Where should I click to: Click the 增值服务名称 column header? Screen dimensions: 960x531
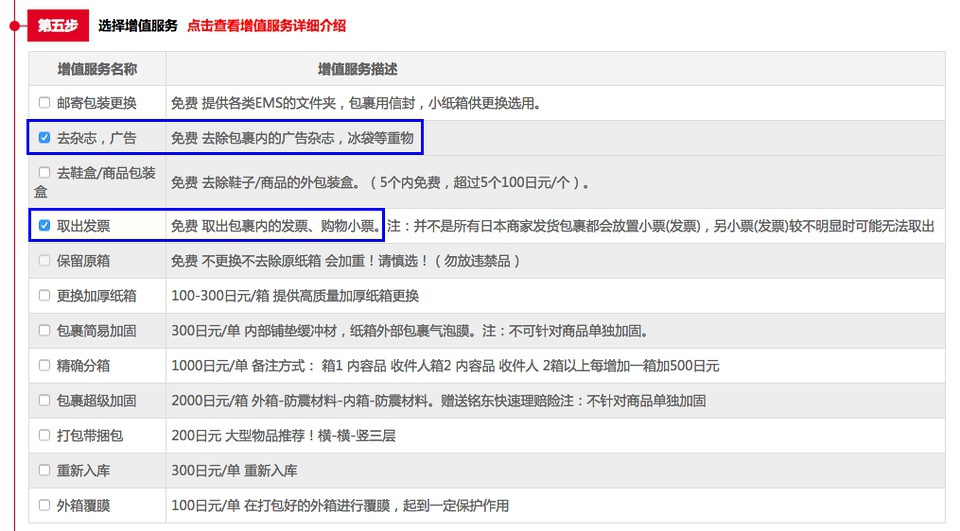tap(97, 69)
